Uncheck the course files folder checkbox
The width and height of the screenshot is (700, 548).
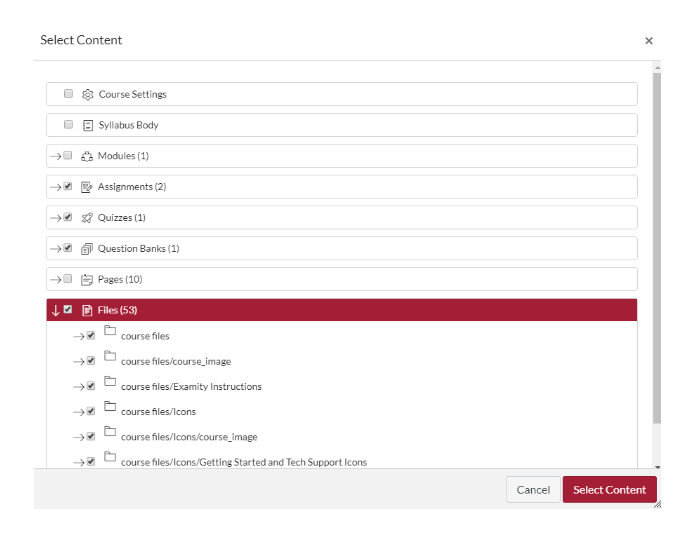tap(91, 335)
